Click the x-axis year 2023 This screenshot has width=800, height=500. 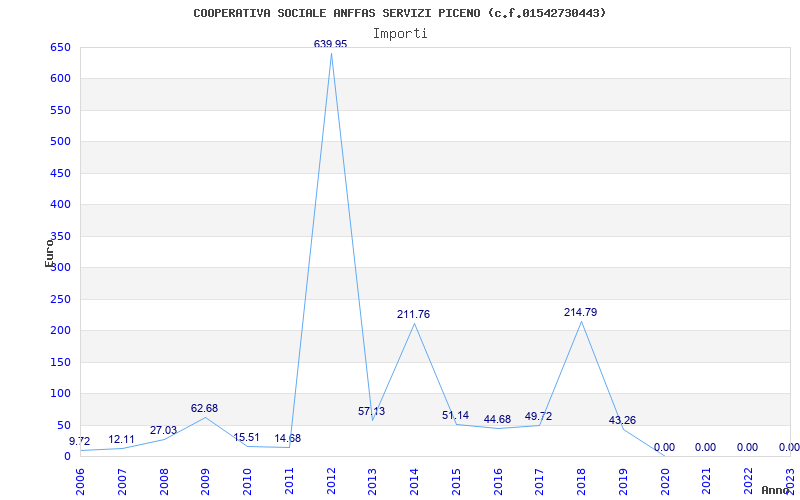(x=790, y=481)
